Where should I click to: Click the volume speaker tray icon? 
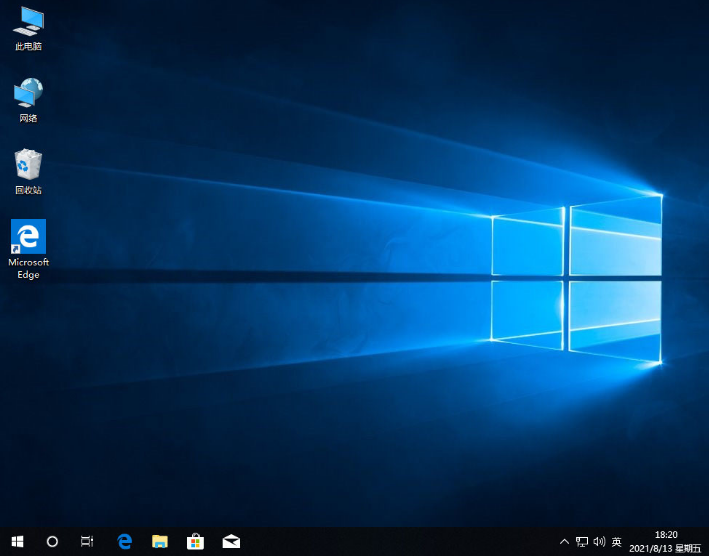[599, 541]
